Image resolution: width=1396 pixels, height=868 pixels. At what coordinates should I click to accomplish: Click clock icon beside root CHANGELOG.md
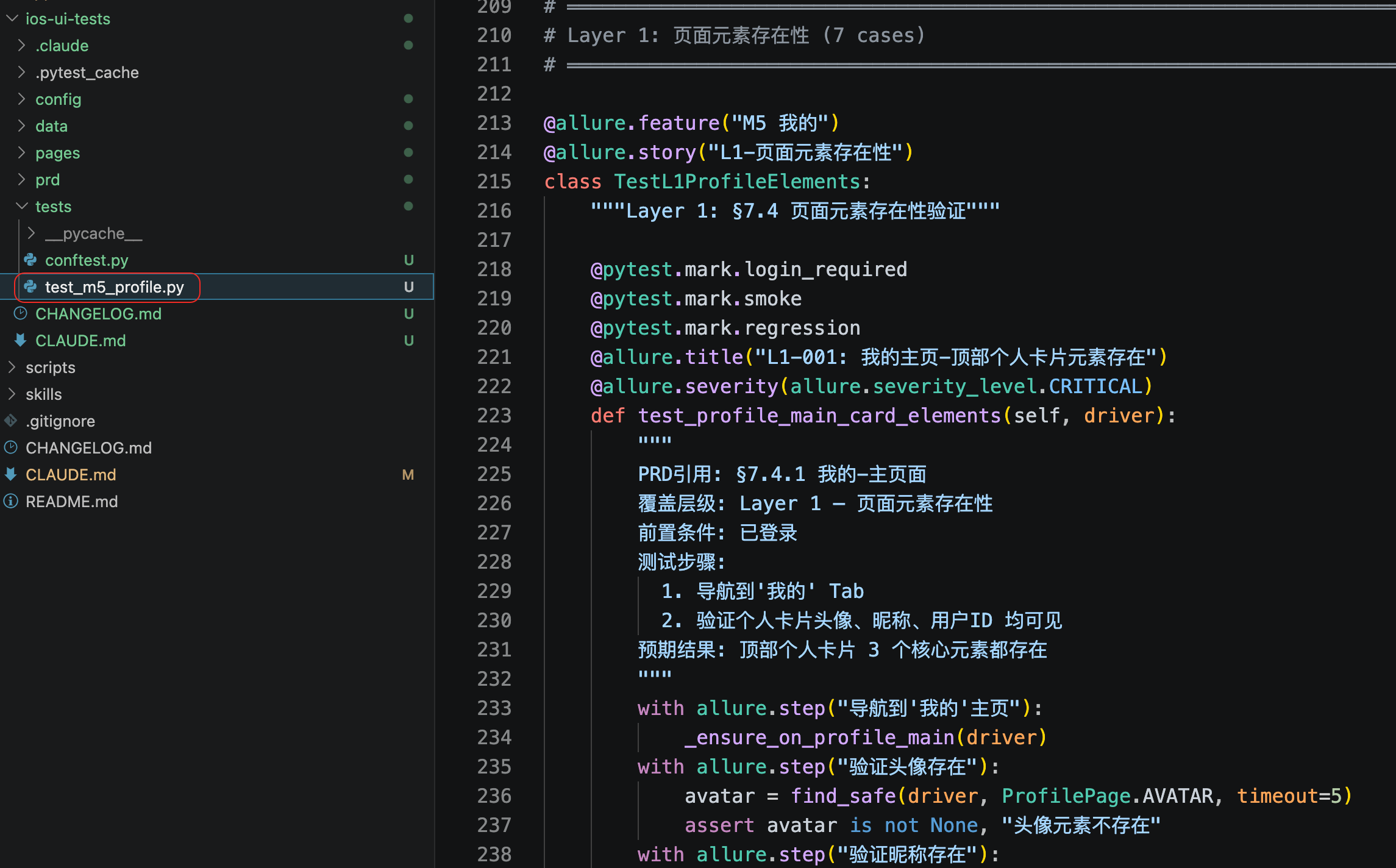pyautogui.click(x=11, y=448)
